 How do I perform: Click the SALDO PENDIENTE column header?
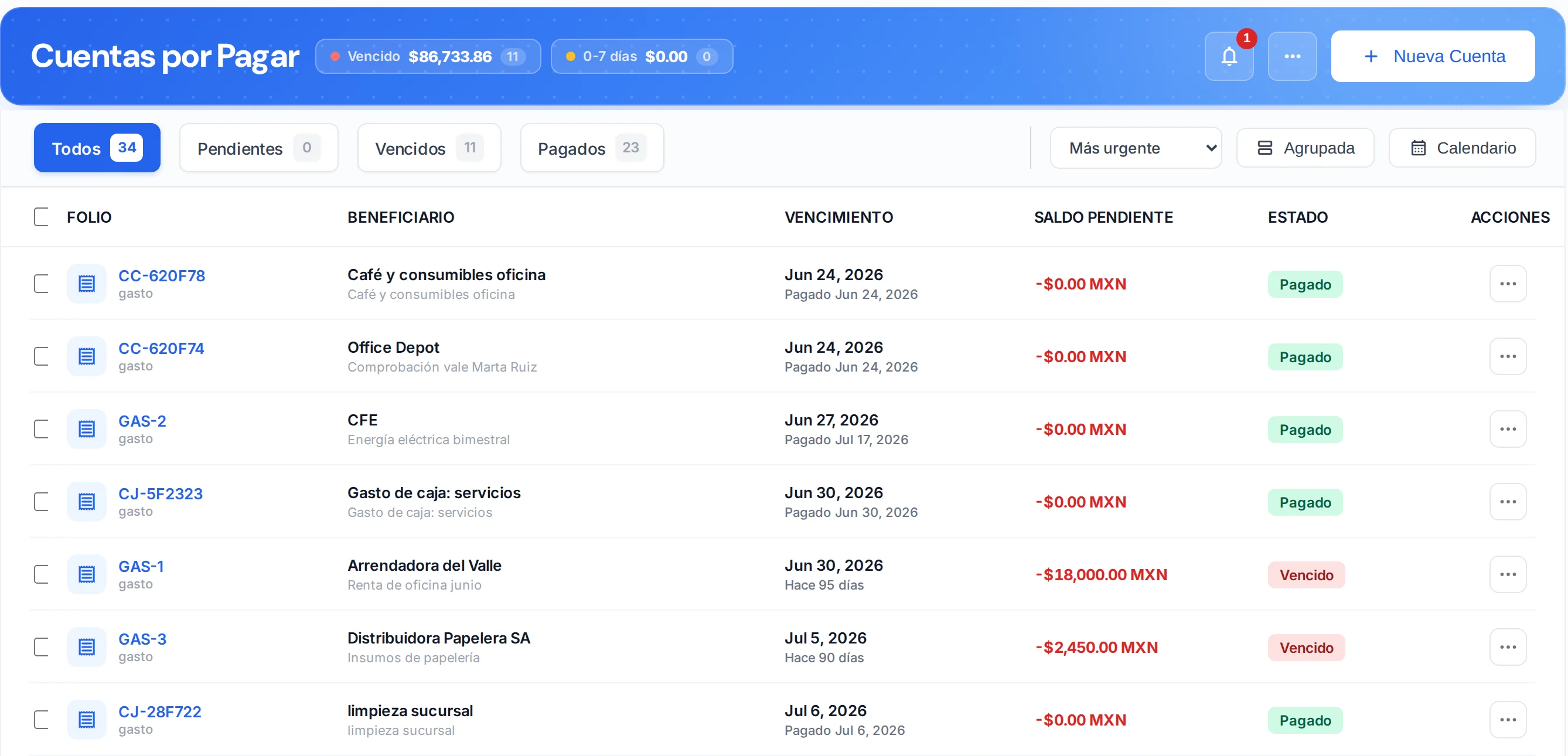(1103, 217)
